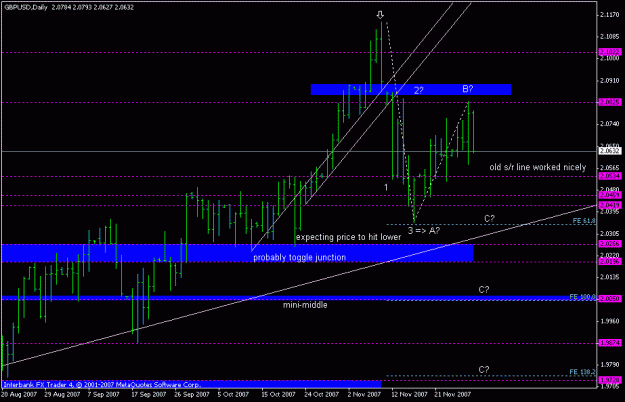The width and height of the screenshot is (625, 402).
Task: Click the magenta 2.1022 price tag
Action: [x=610, y=52]
